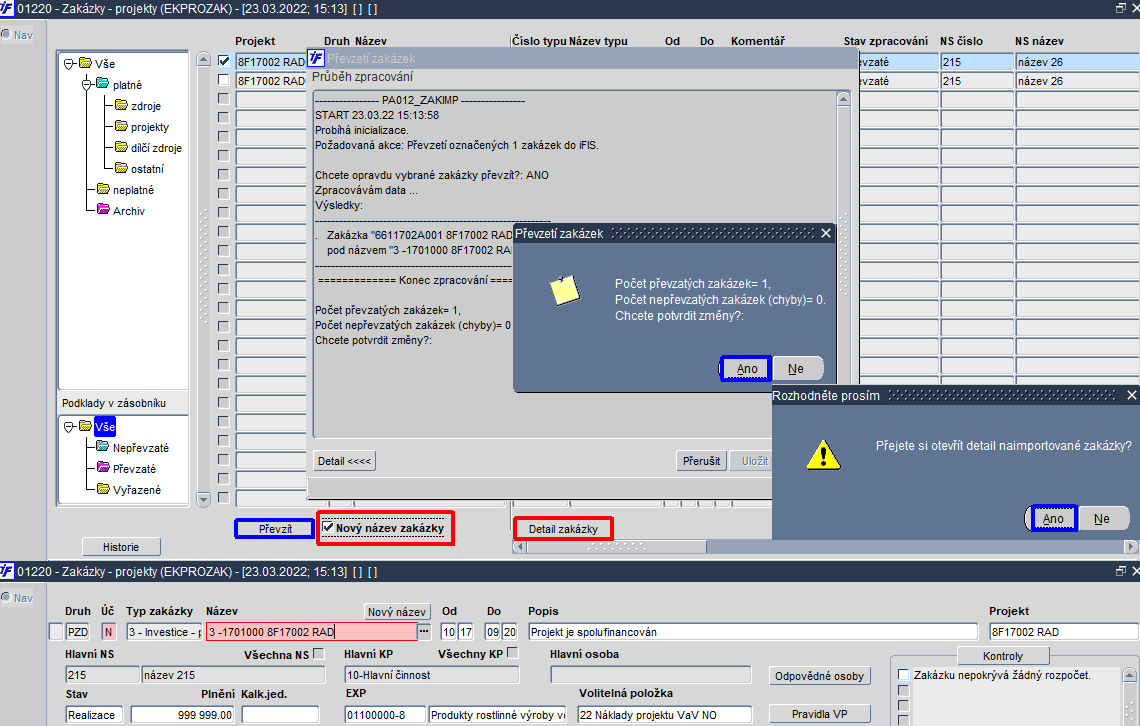Click the Detail zakázky button

coord(563,529)
